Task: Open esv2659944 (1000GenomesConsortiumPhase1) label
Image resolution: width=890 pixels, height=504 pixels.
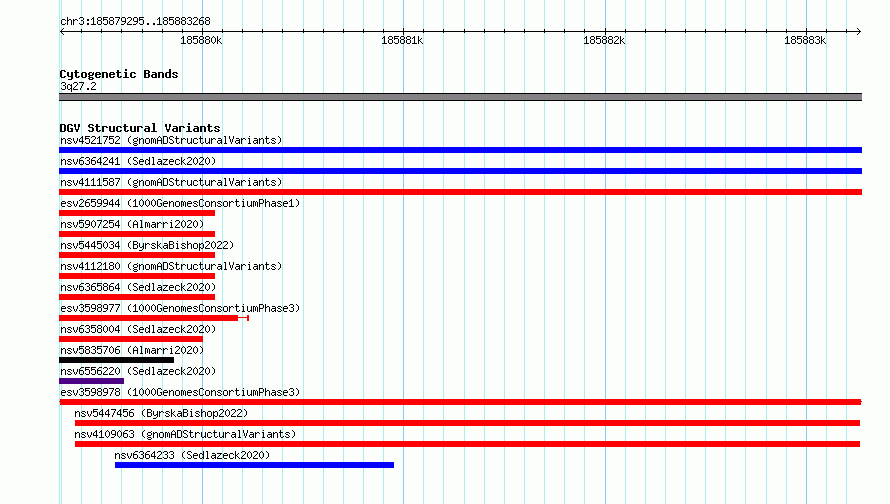Action: 180,203
